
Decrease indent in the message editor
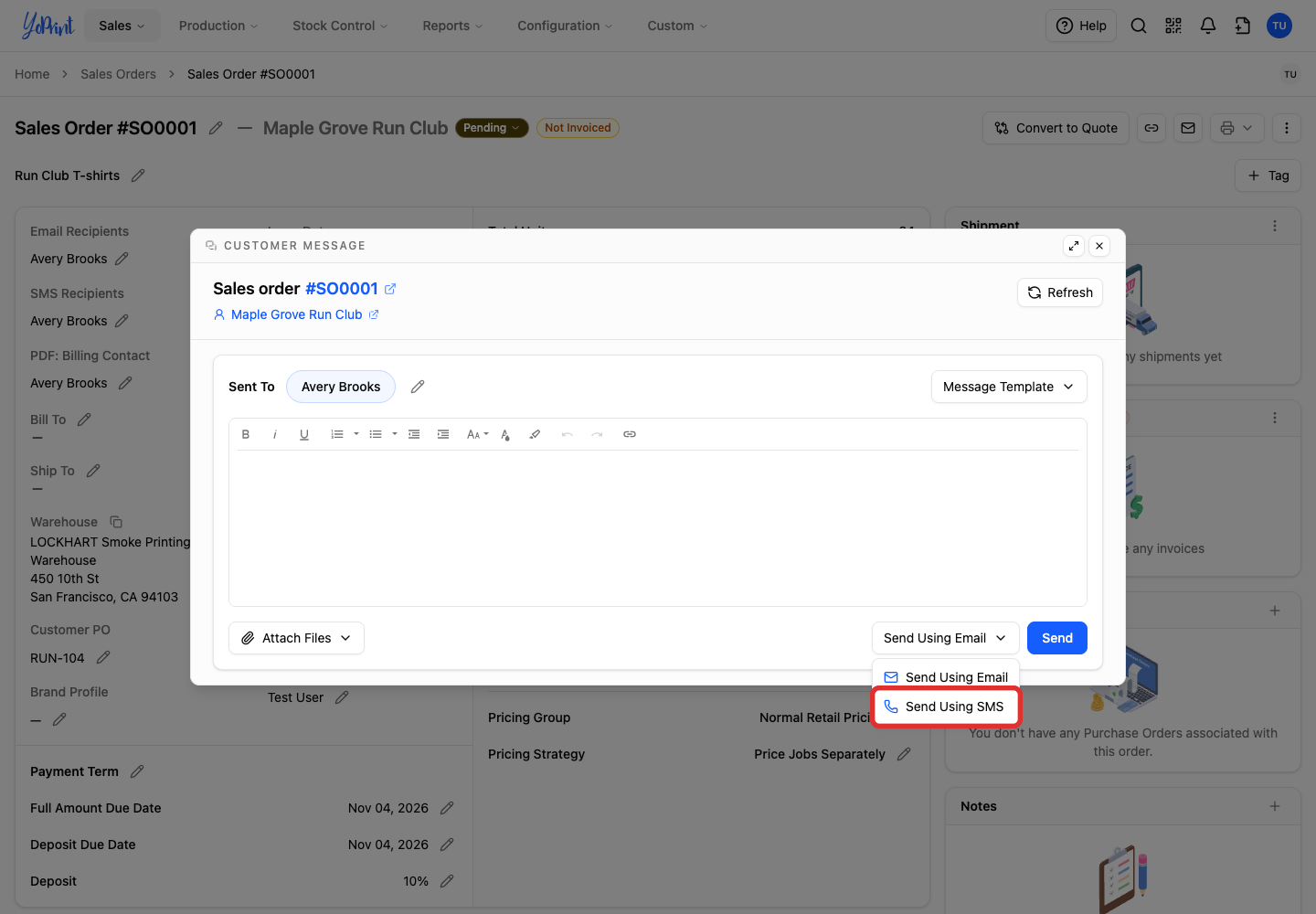pos(414,434)
